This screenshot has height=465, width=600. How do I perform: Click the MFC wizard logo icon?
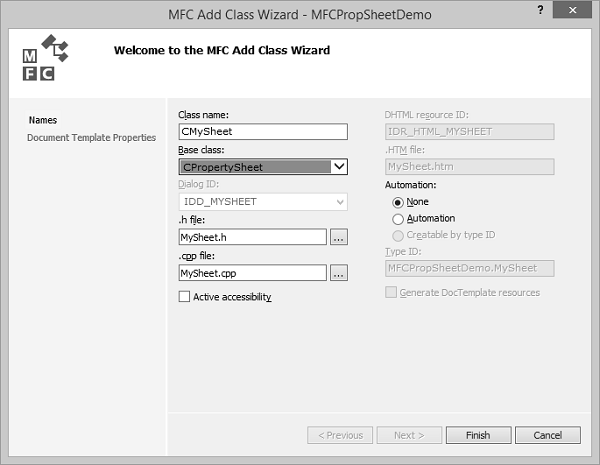coord(45,58)
